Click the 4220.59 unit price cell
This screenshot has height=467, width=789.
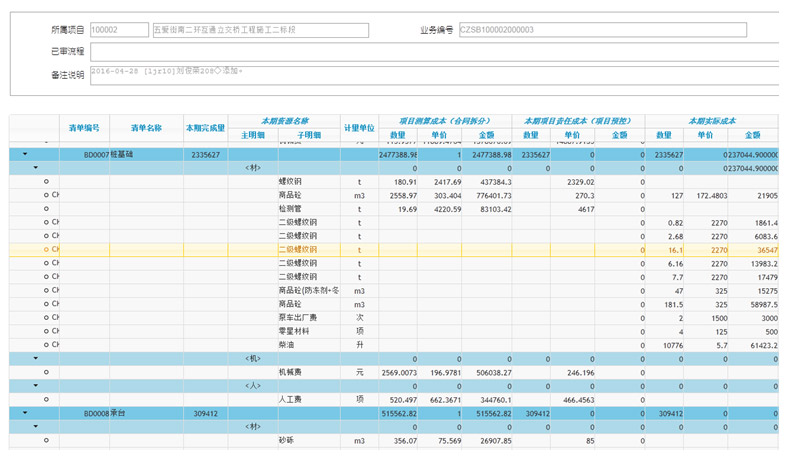[x=439, y=209]
